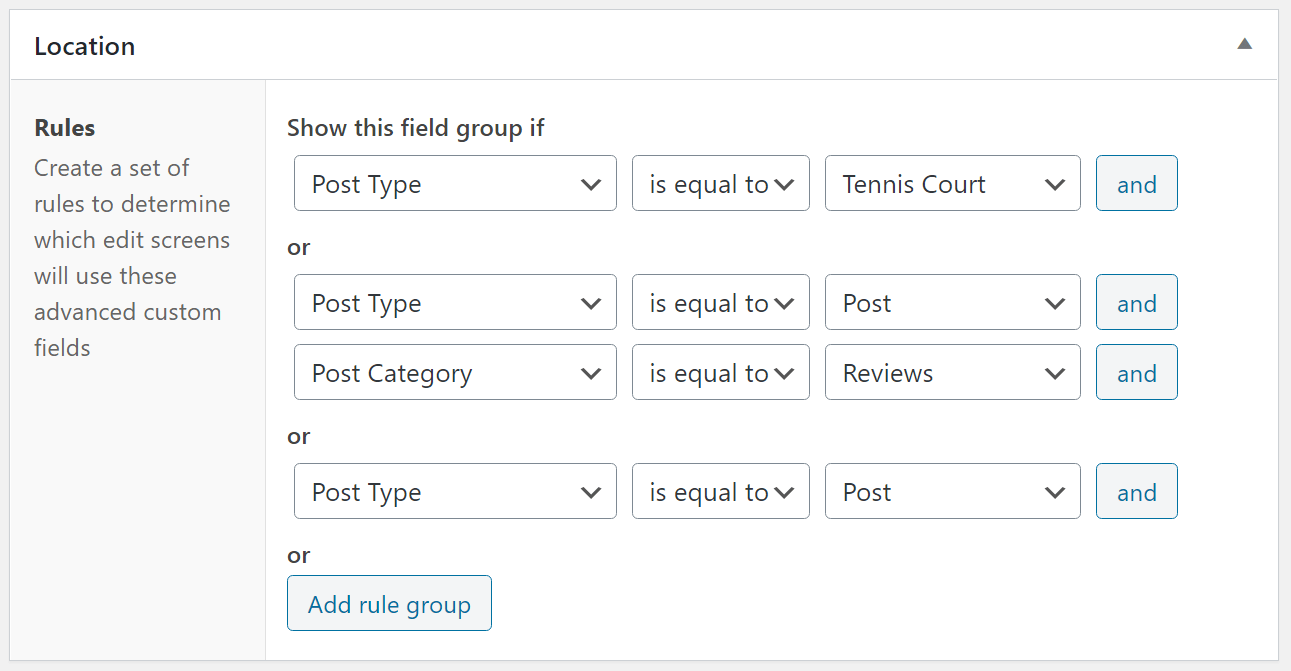Open the Post Type dropdown in the last rule group

(x=455, y=491)
